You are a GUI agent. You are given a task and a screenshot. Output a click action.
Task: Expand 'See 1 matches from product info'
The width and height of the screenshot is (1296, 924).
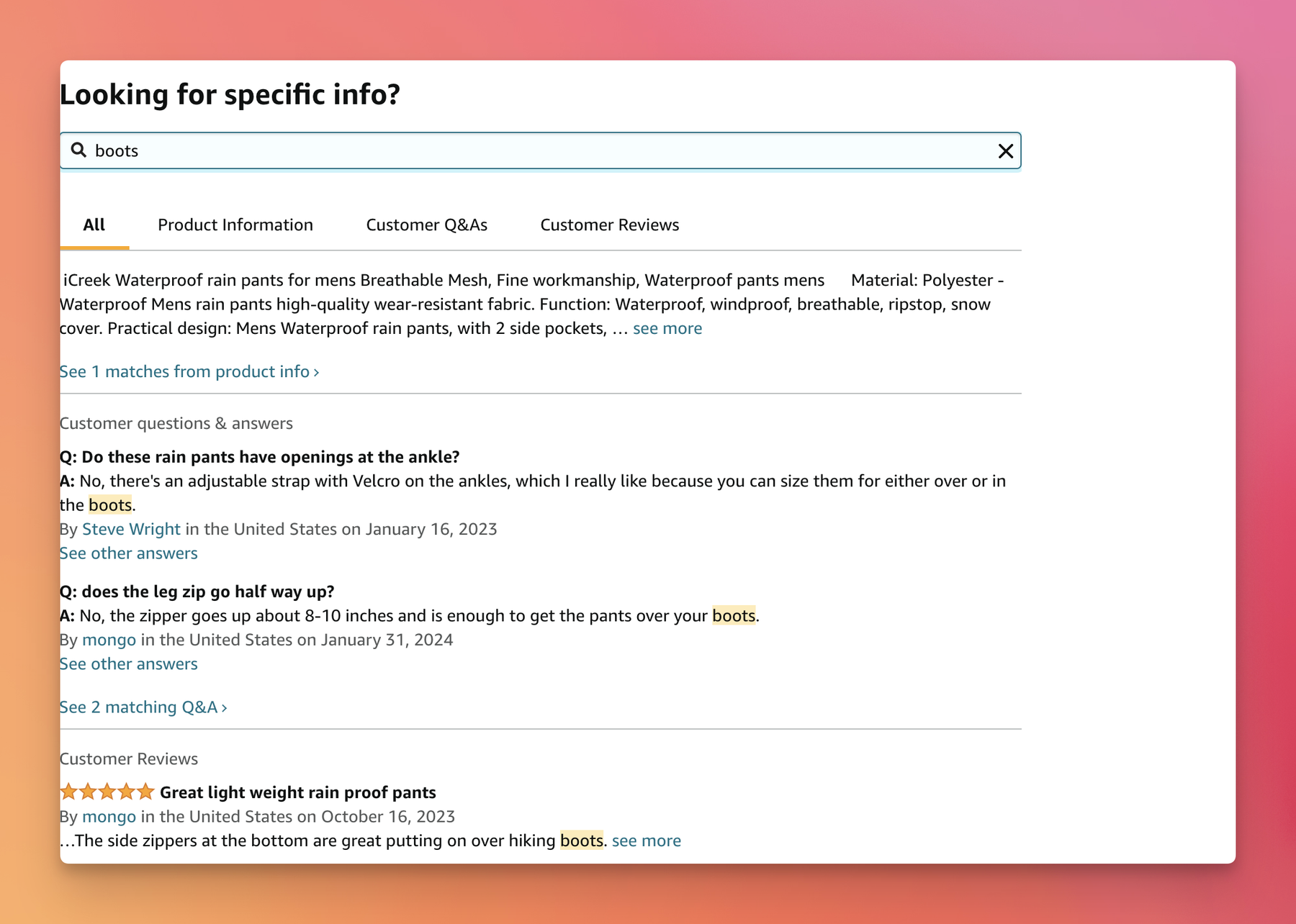(x=189, y=371)
